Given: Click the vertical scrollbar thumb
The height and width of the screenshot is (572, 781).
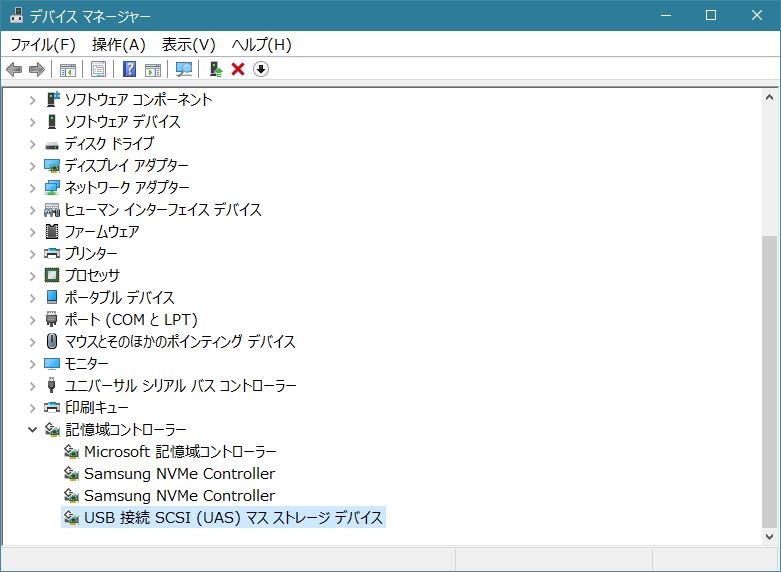Looking at the screenshot, I should pyautogui.click(x=769, y=382).
